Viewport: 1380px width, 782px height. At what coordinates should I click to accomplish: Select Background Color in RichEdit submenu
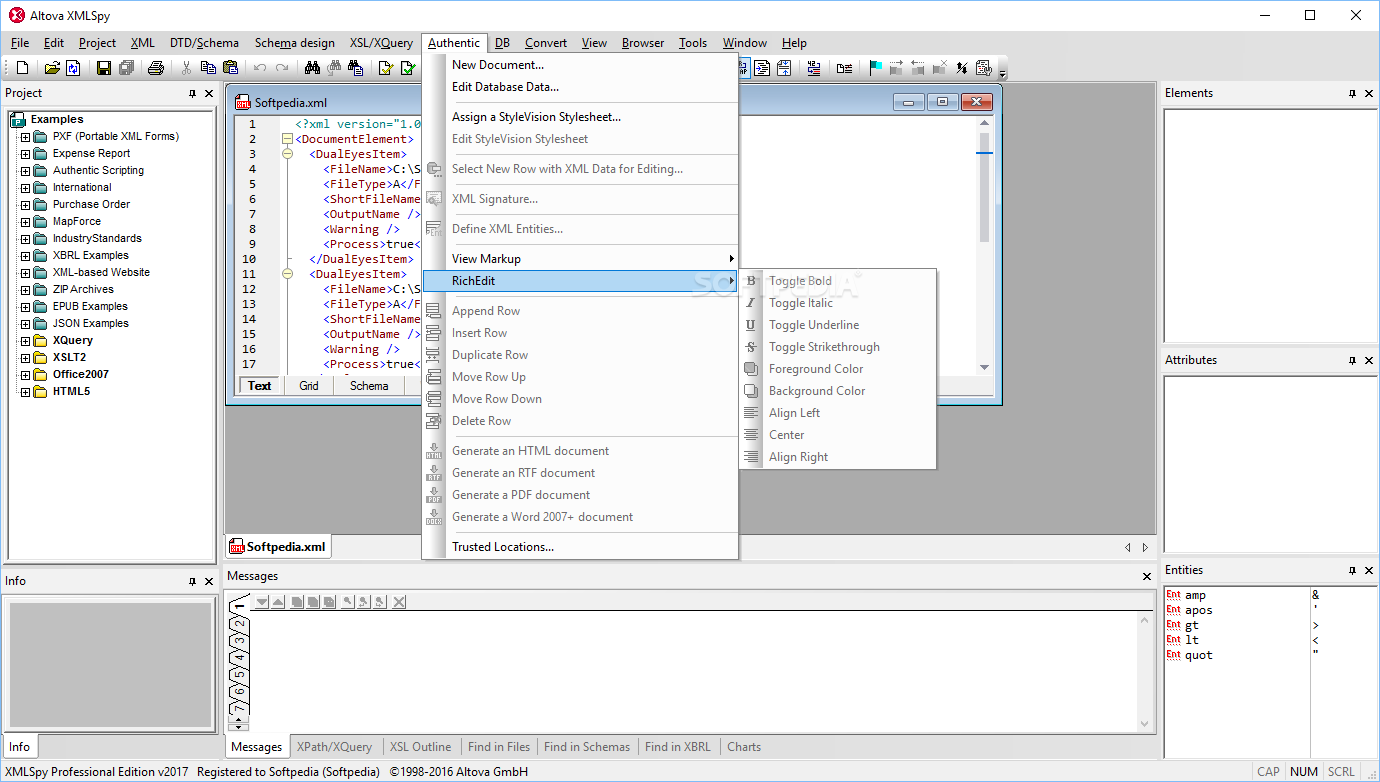[838, 391]
